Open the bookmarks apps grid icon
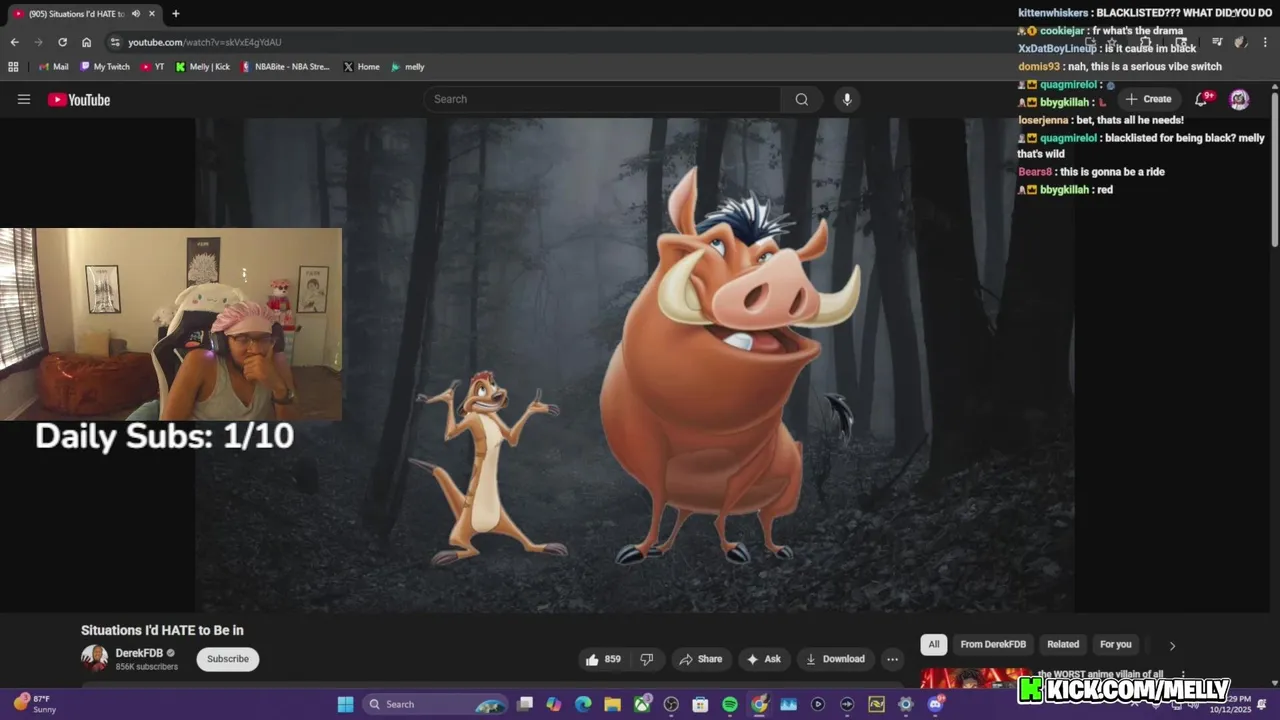1280x720 pixels. click(13, 67)
